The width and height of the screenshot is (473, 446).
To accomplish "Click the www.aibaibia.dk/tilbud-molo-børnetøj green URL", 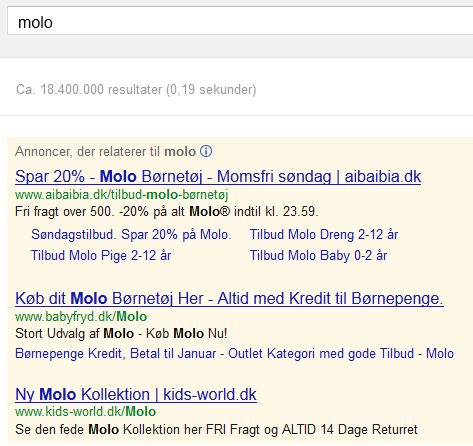I will click(x=122, y=195).
